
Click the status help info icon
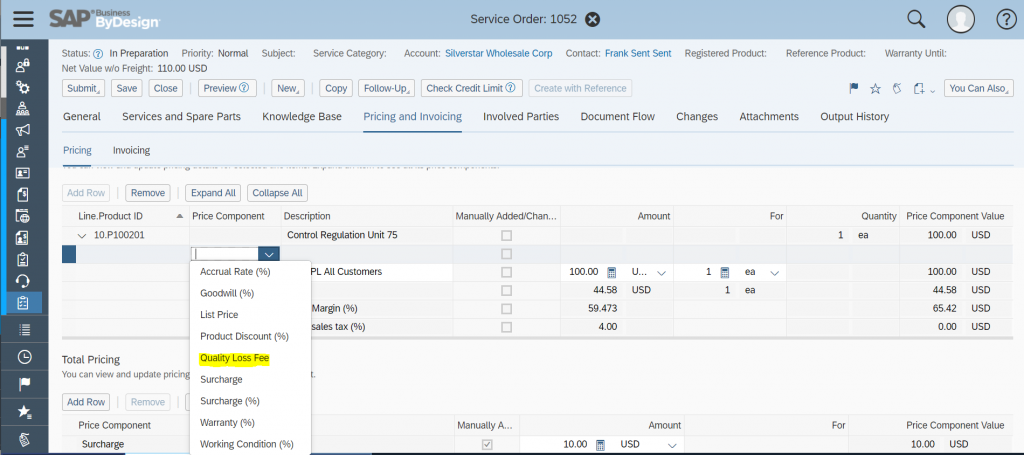click(98, 54)
